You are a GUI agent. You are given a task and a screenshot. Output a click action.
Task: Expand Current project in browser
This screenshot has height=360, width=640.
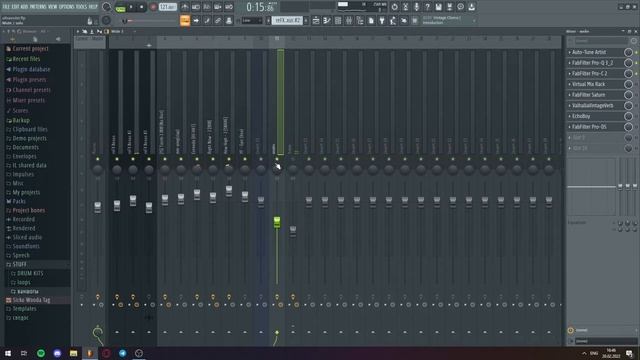(30, 49)
